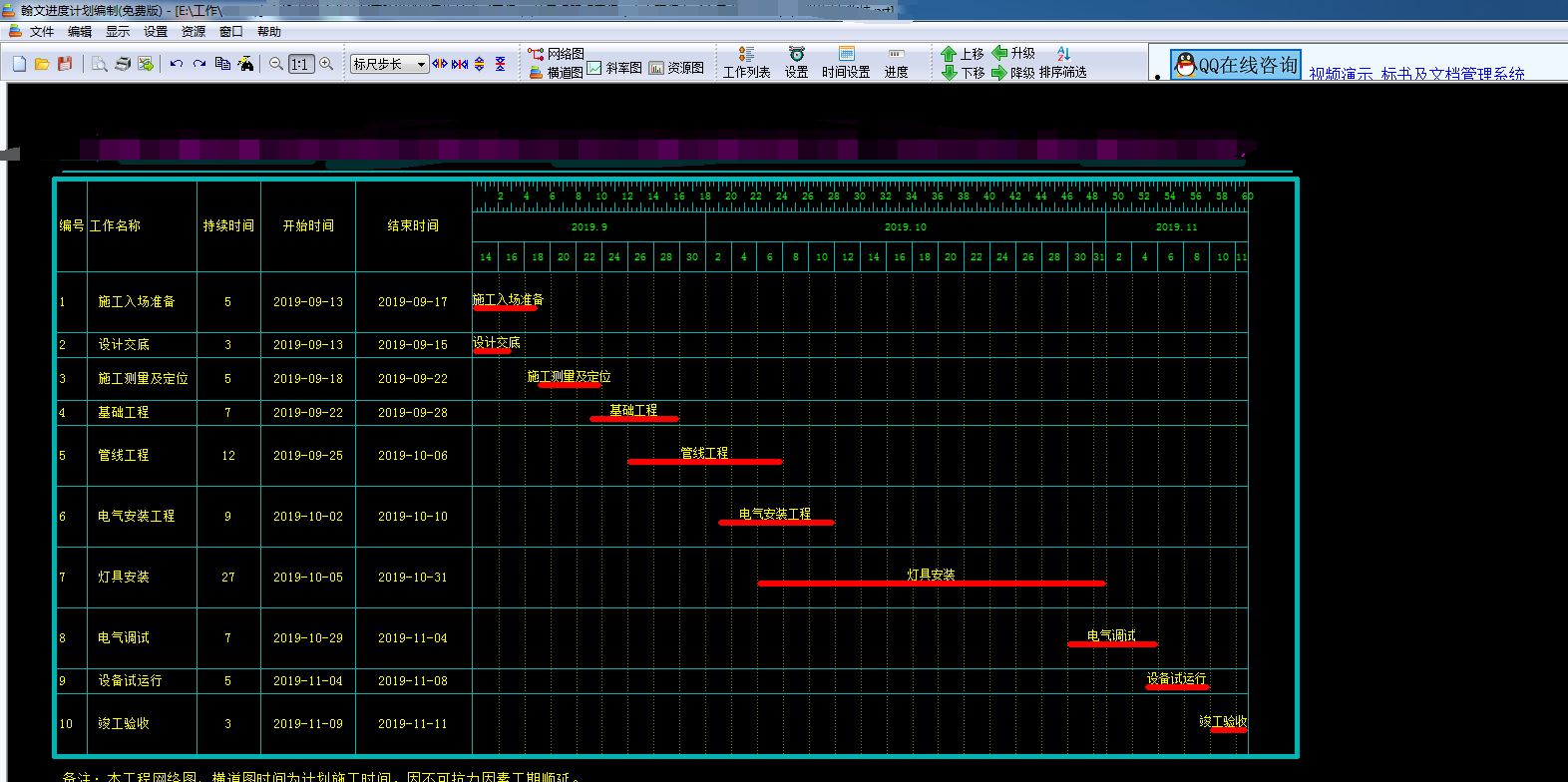
Task: Click 下移 to move the task down
Action: pos(963,73)
